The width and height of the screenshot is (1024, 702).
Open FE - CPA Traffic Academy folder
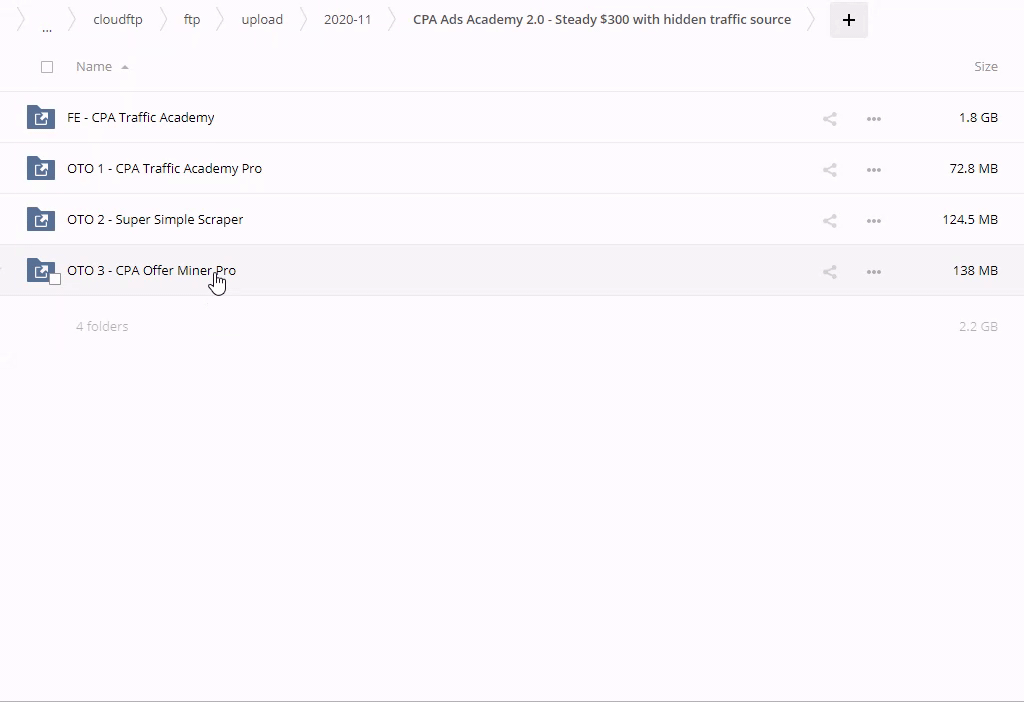[141, 118]
